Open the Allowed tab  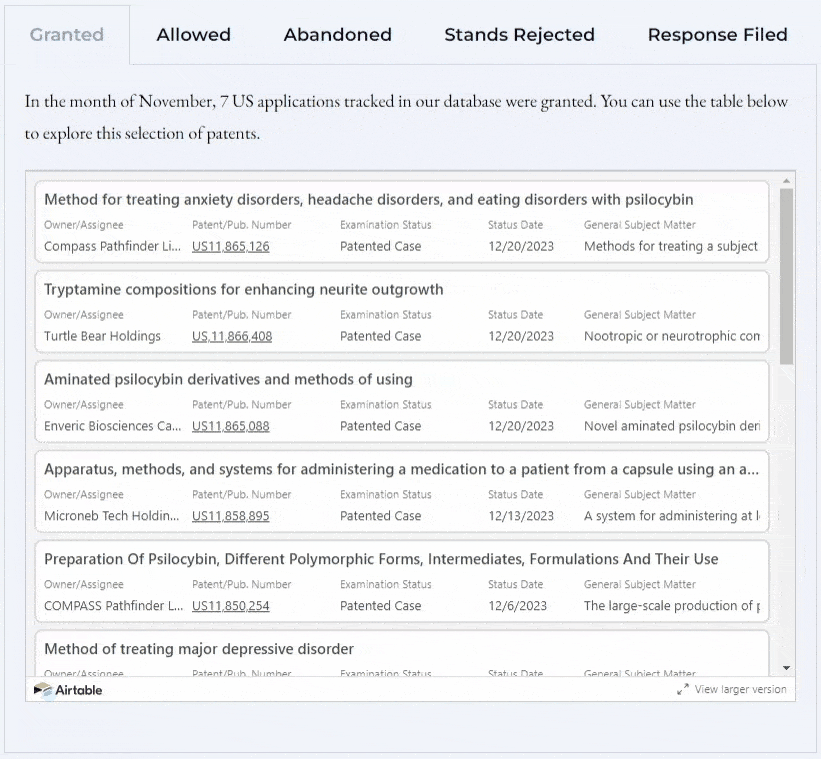pyautogui.click(x=193, y=35)
